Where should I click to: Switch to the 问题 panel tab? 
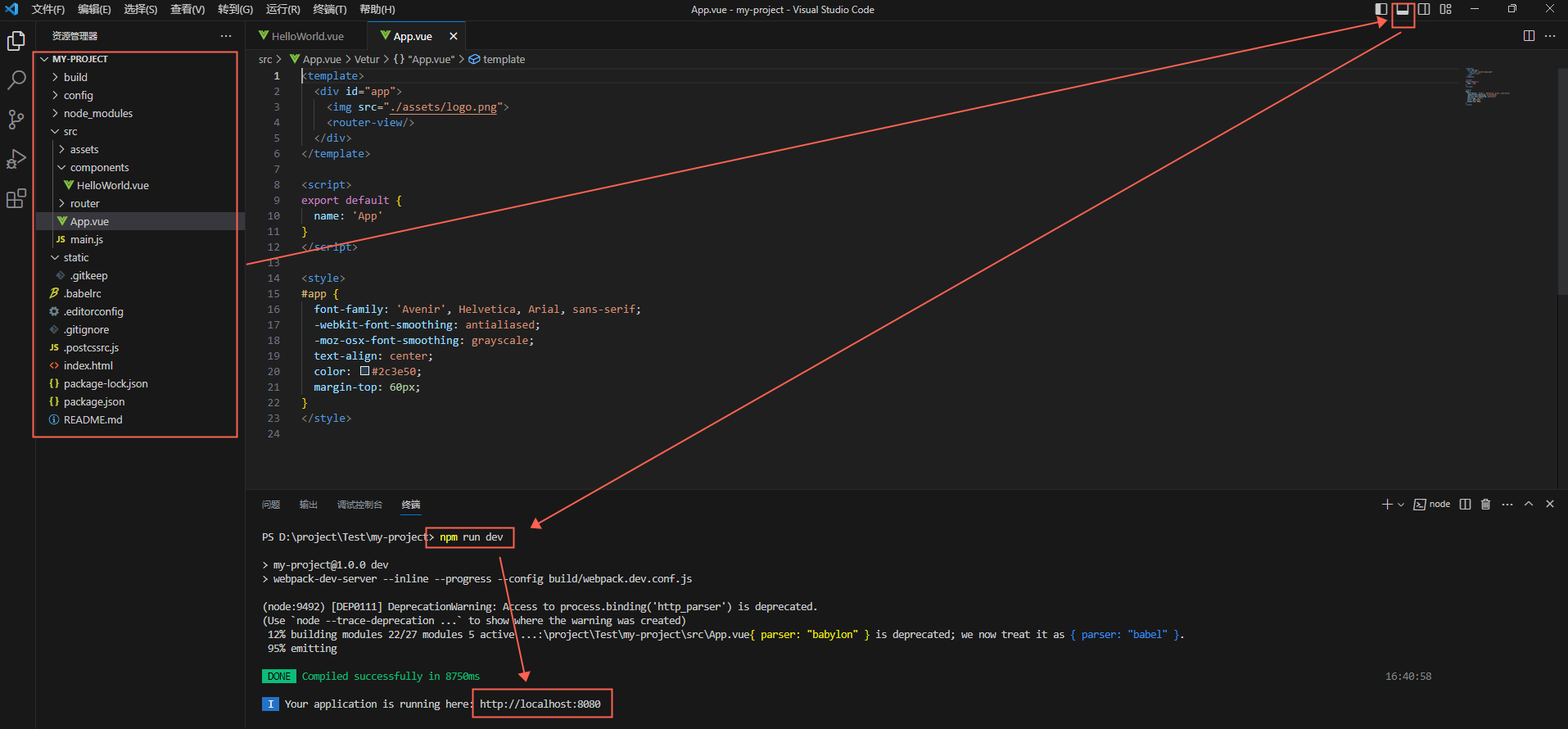271,505
